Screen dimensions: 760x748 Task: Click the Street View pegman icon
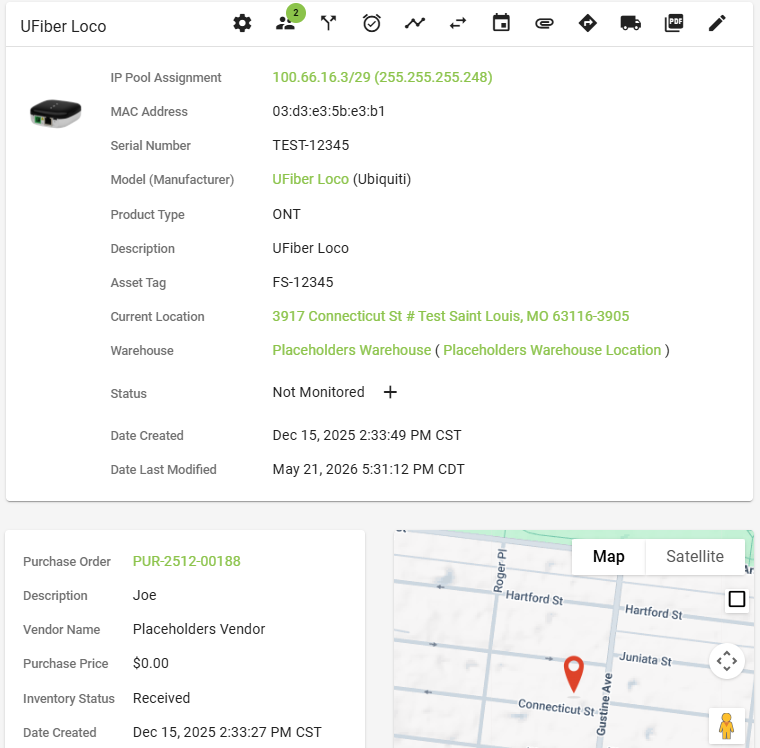pyautogui.click(x=727, y=726)
